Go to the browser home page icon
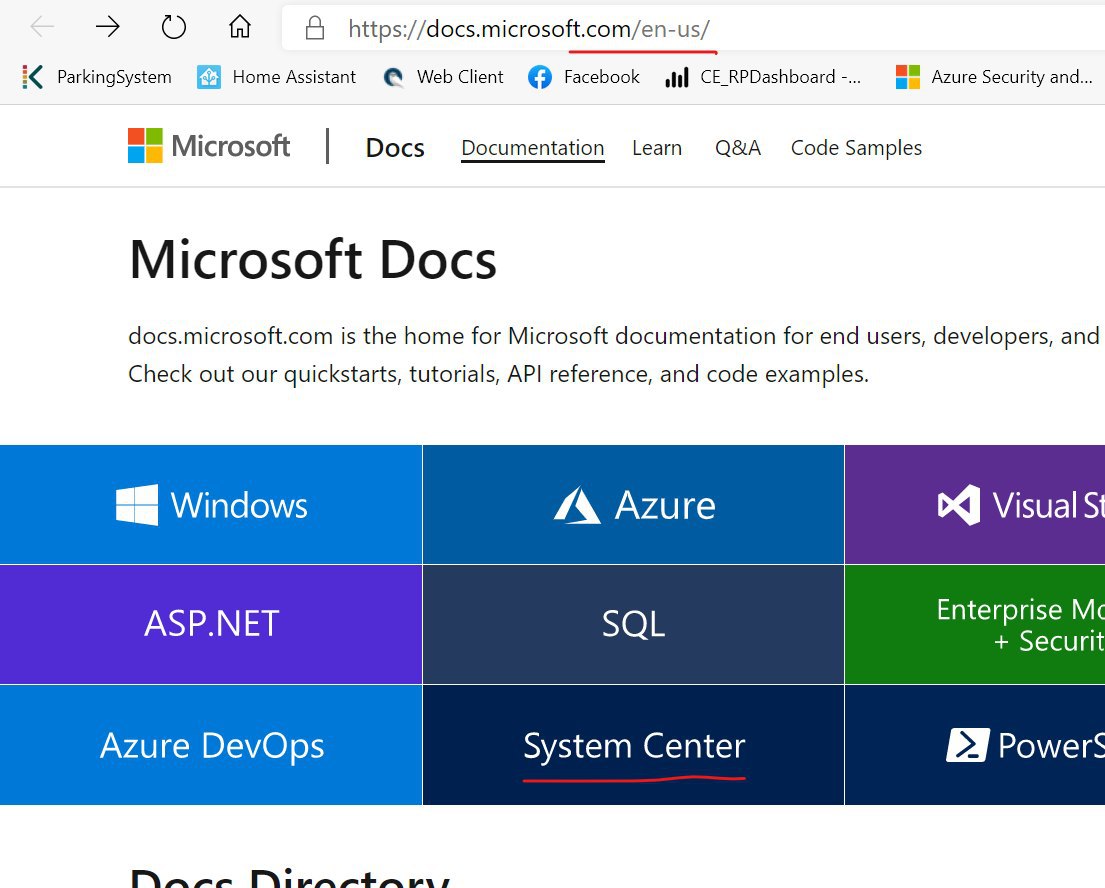 (240, 27)
